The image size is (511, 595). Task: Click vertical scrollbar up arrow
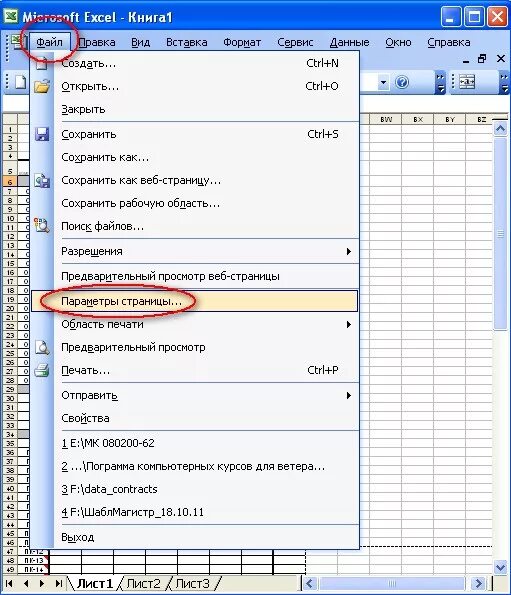pyautogui.click(x=500, y=129)
